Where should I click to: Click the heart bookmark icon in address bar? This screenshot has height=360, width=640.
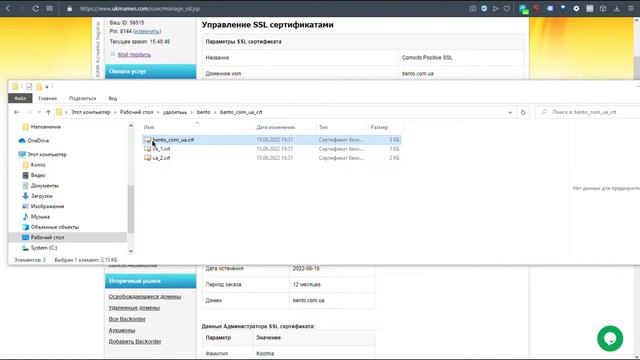pyautogui.click(x=507, y=8)
